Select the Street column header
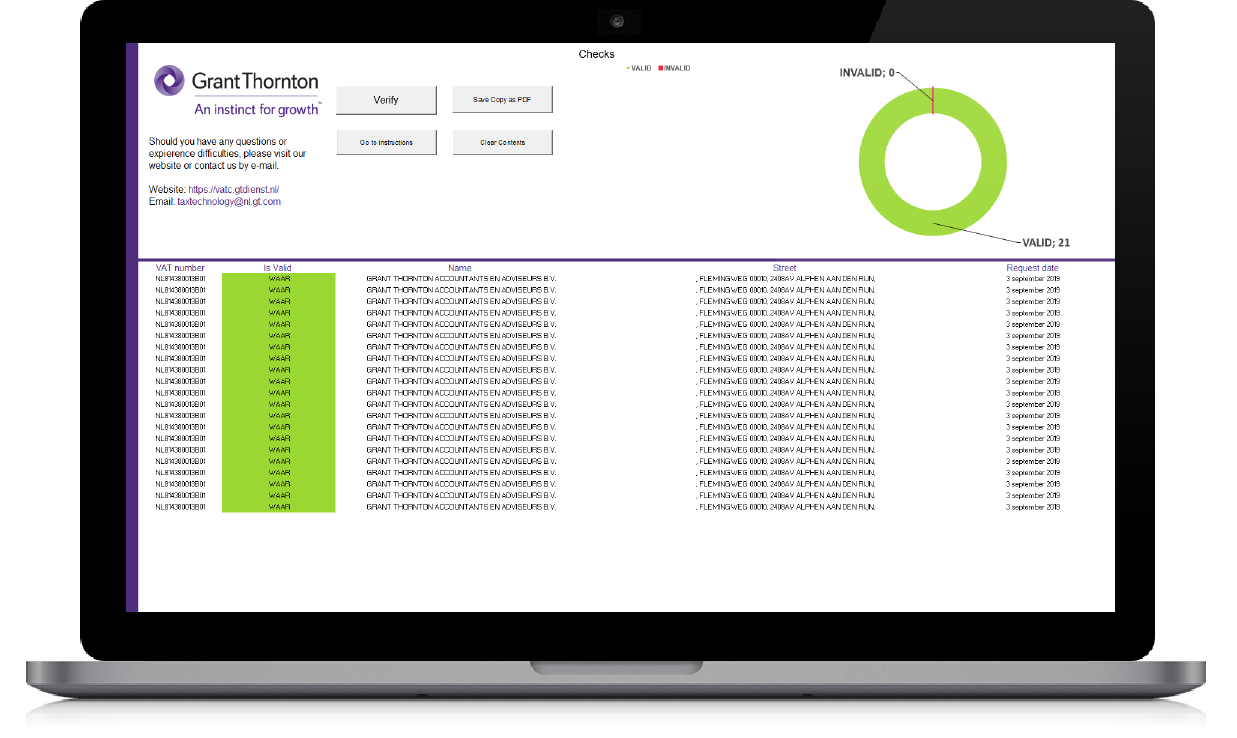1237x738 pixels. 784,268
